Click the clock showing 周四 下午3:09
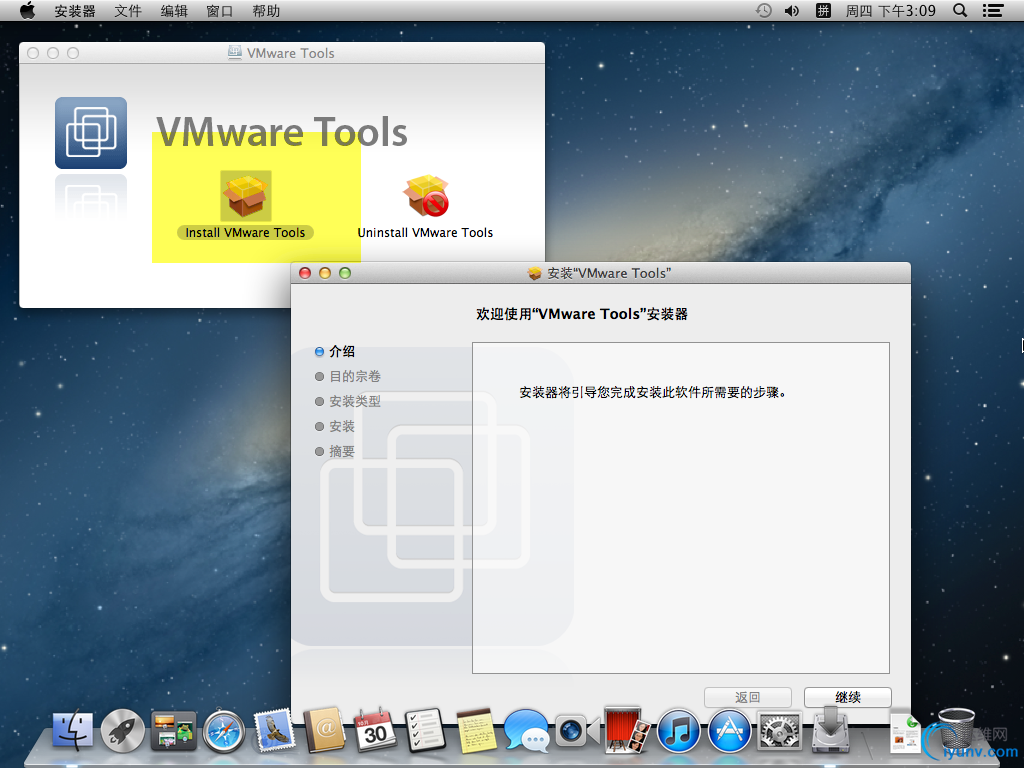The width and height of the screenshot is (1024, 768). [891, 11]
